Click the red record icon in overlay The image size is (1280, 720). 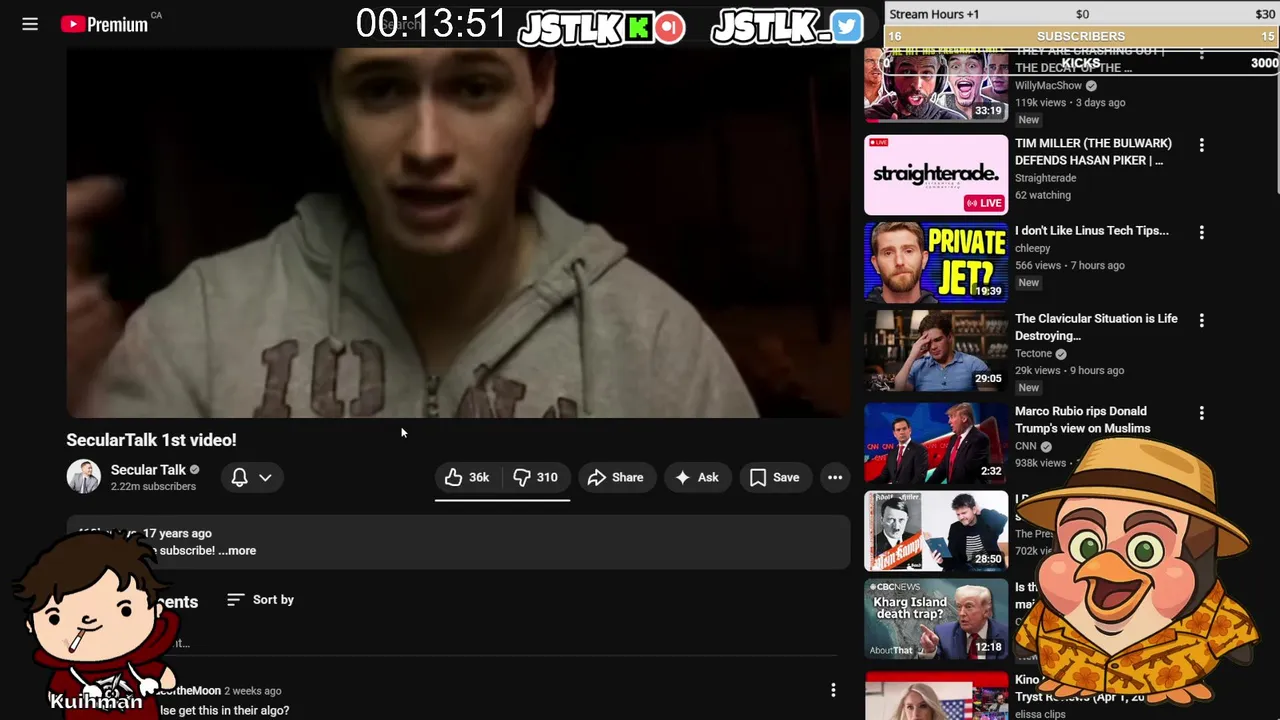[x=669, y=27]
